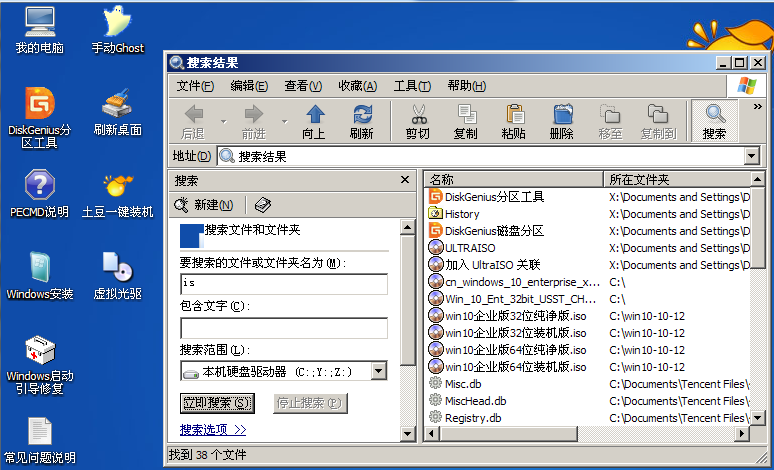Go up with 向上 toolbar button

point(314,121)
